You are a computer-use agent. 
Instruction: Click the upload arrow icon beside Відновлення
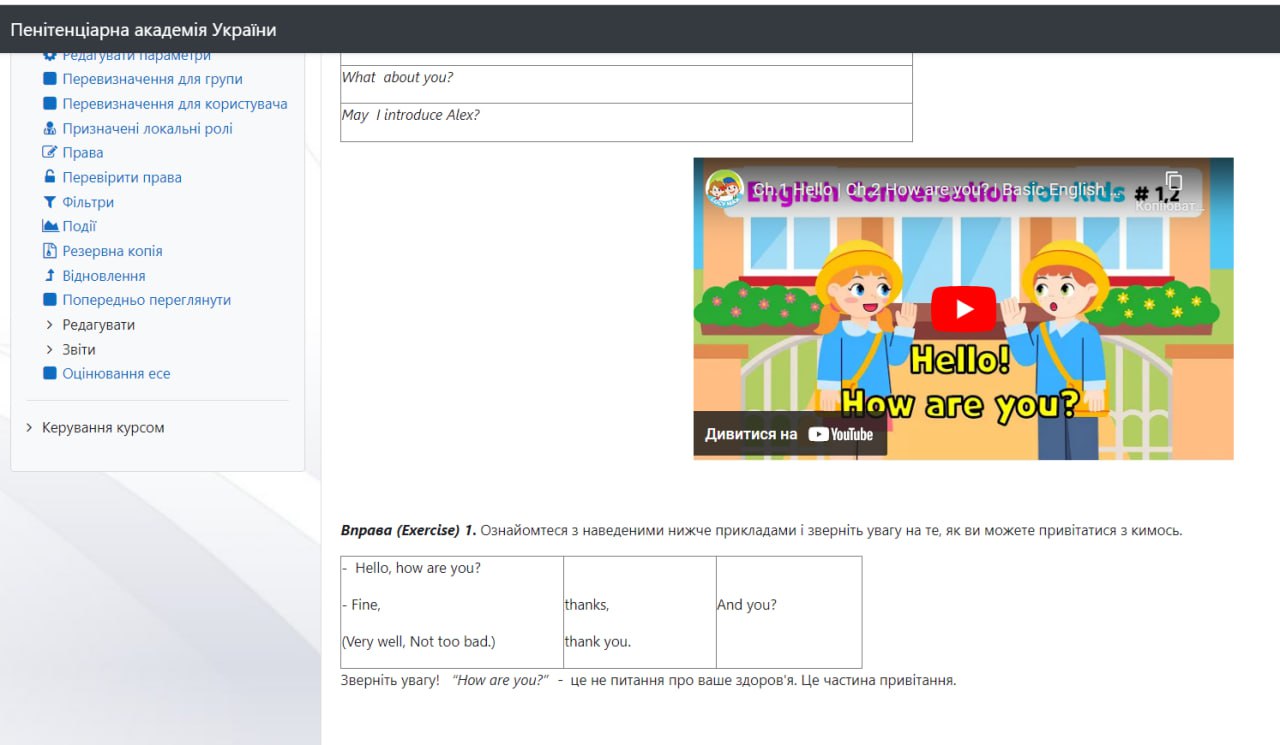click(x=50, y=275)
